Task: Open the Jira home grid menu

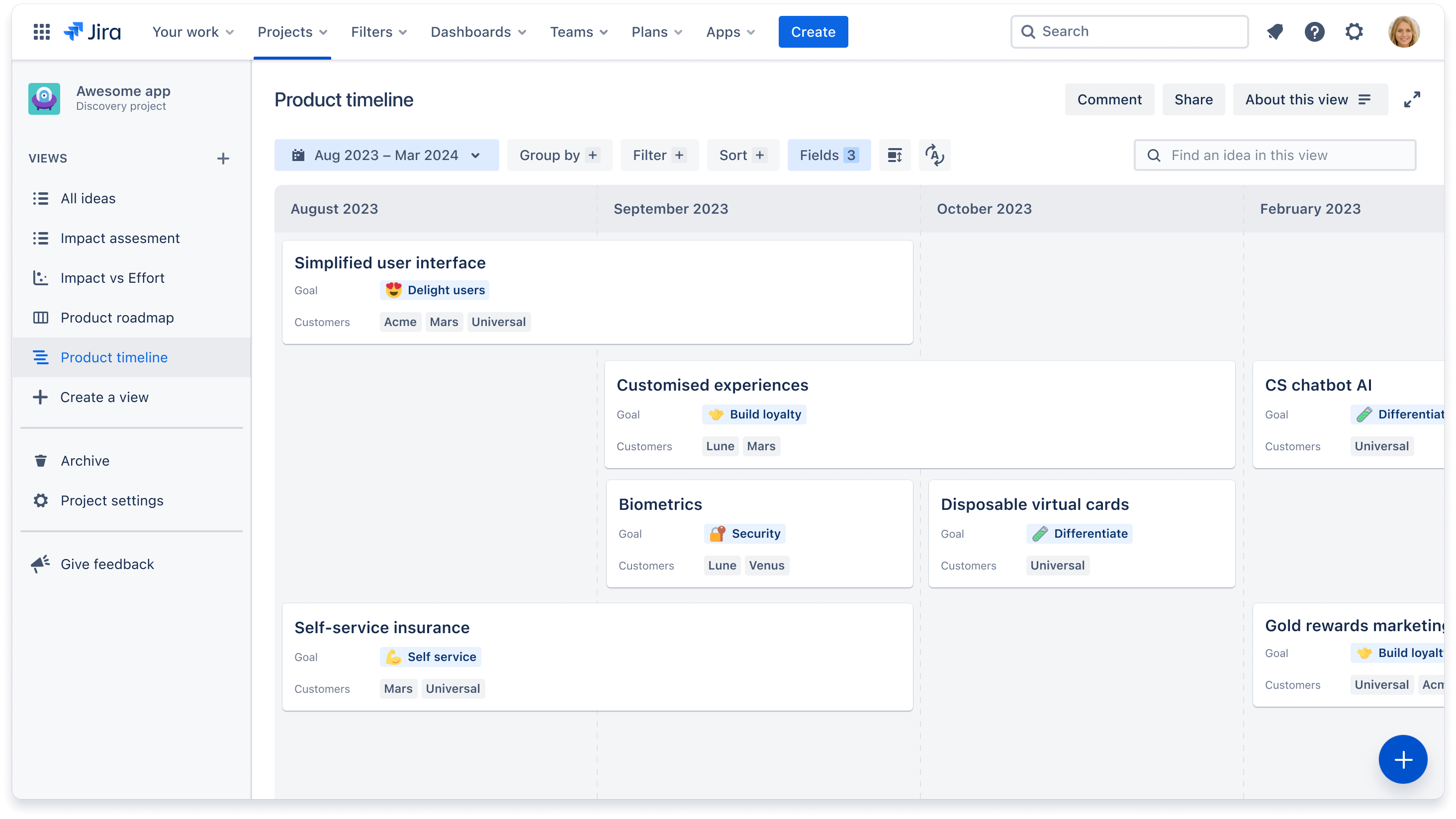Action: pyautogui.click(x=40, y=31)
